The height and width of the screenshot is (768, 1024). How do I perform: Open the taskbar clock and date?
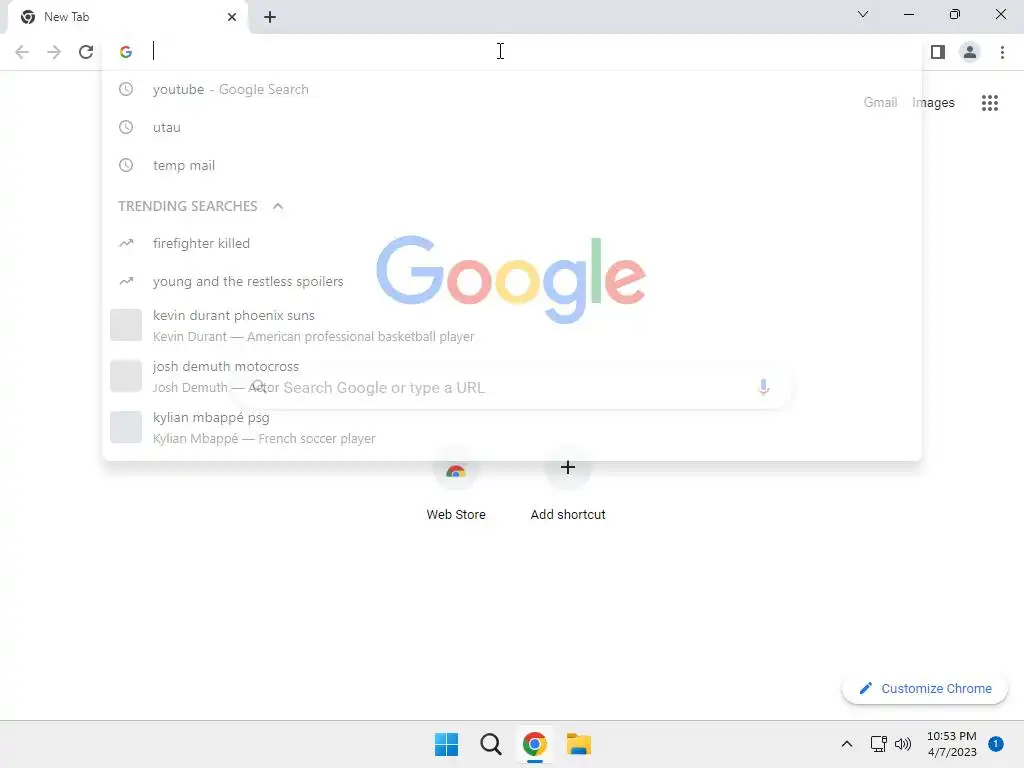pyautogui.click(x=952, y=744)
